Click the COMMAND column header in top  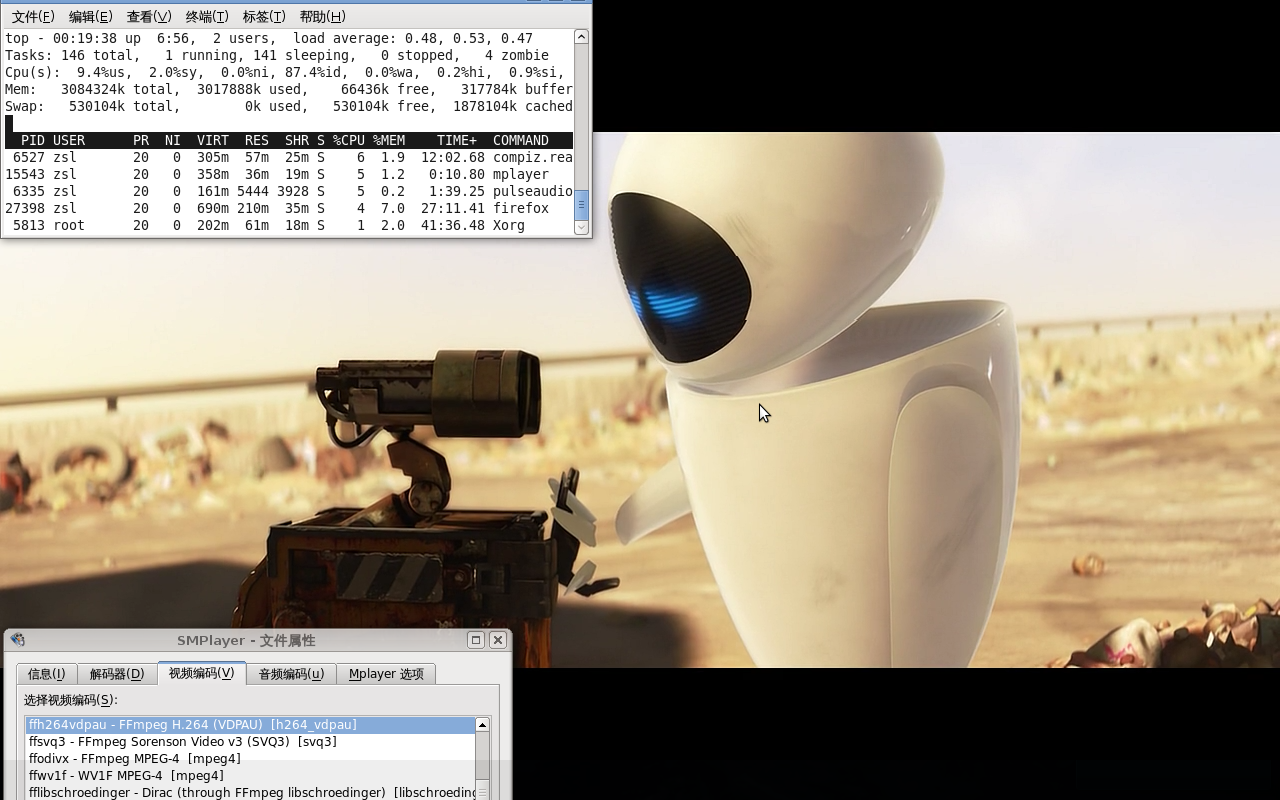[521, 141]
